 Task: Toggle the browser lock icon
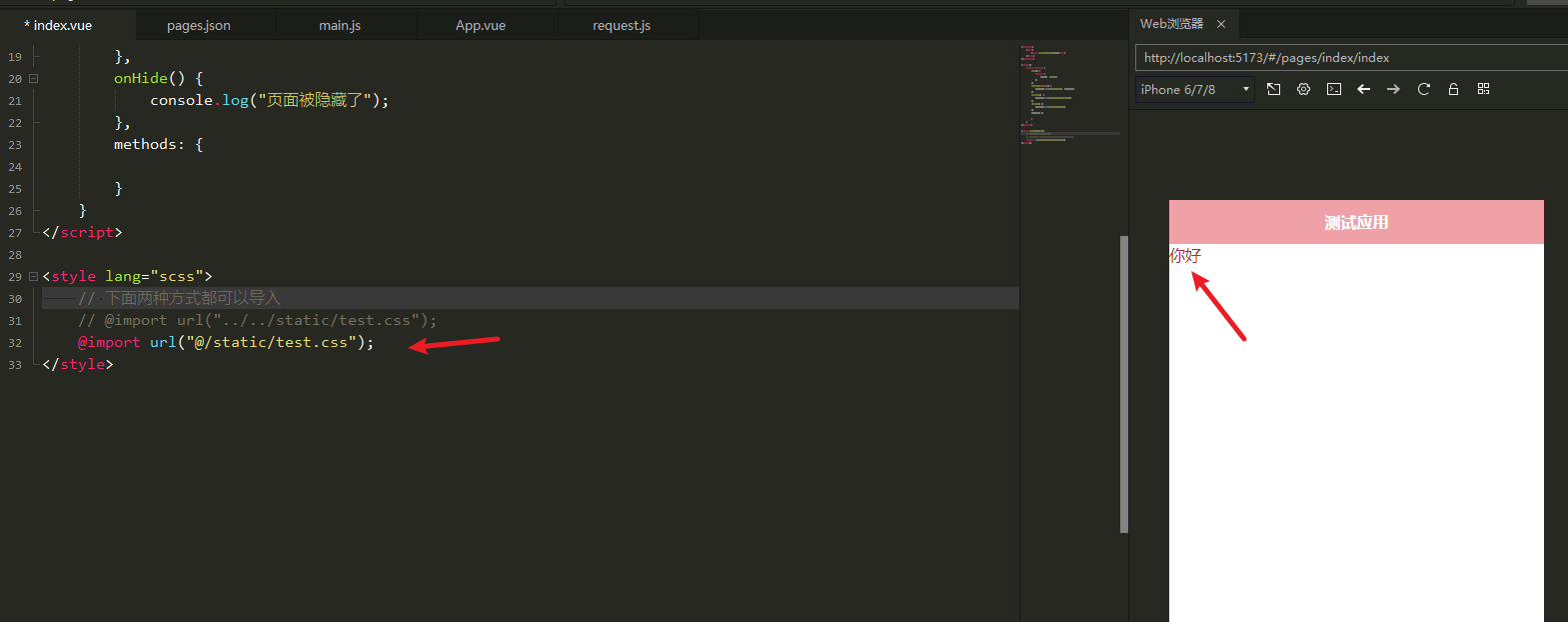1453,89
